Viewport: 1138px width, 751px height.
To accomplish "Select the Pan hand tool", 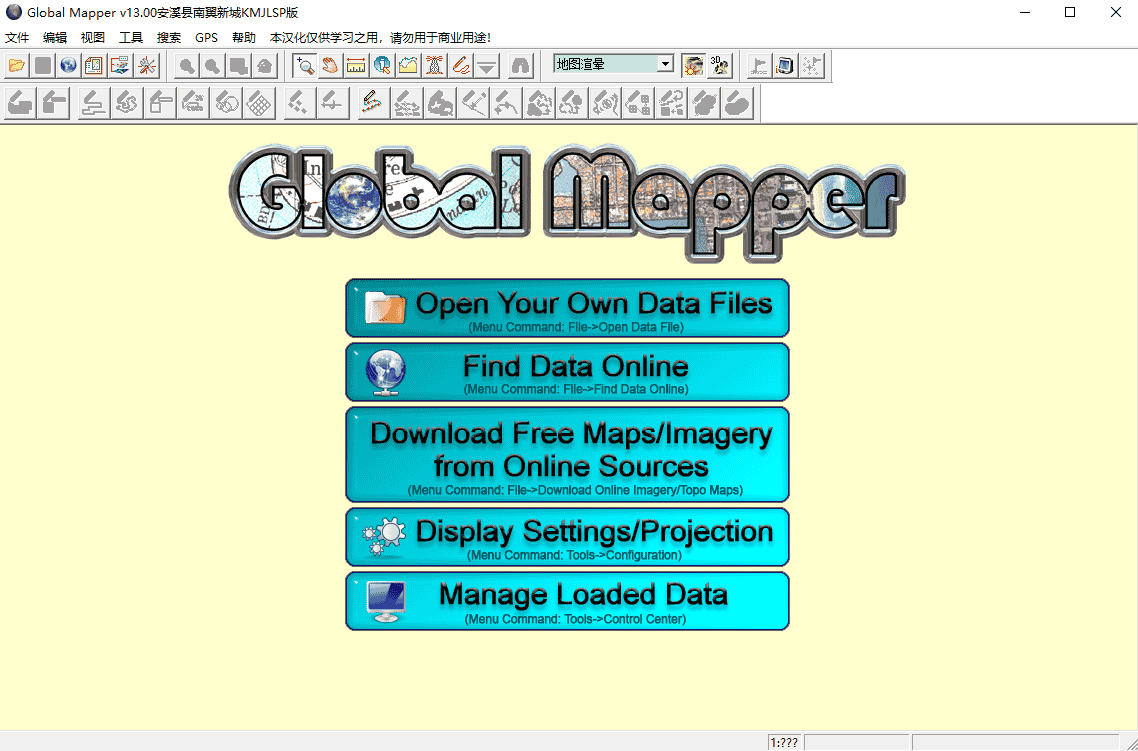I will [331, 66].
